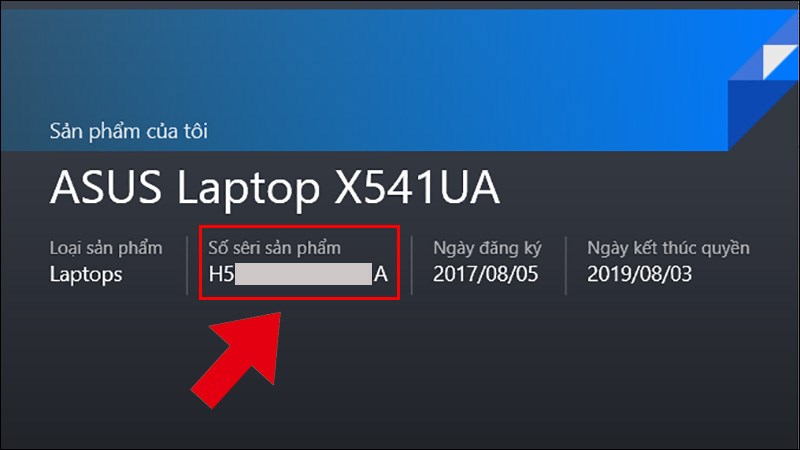The width and height of the screenshot is (800, 450).
Task: Click the word ASUS in product title
Action: coord(106,188)
